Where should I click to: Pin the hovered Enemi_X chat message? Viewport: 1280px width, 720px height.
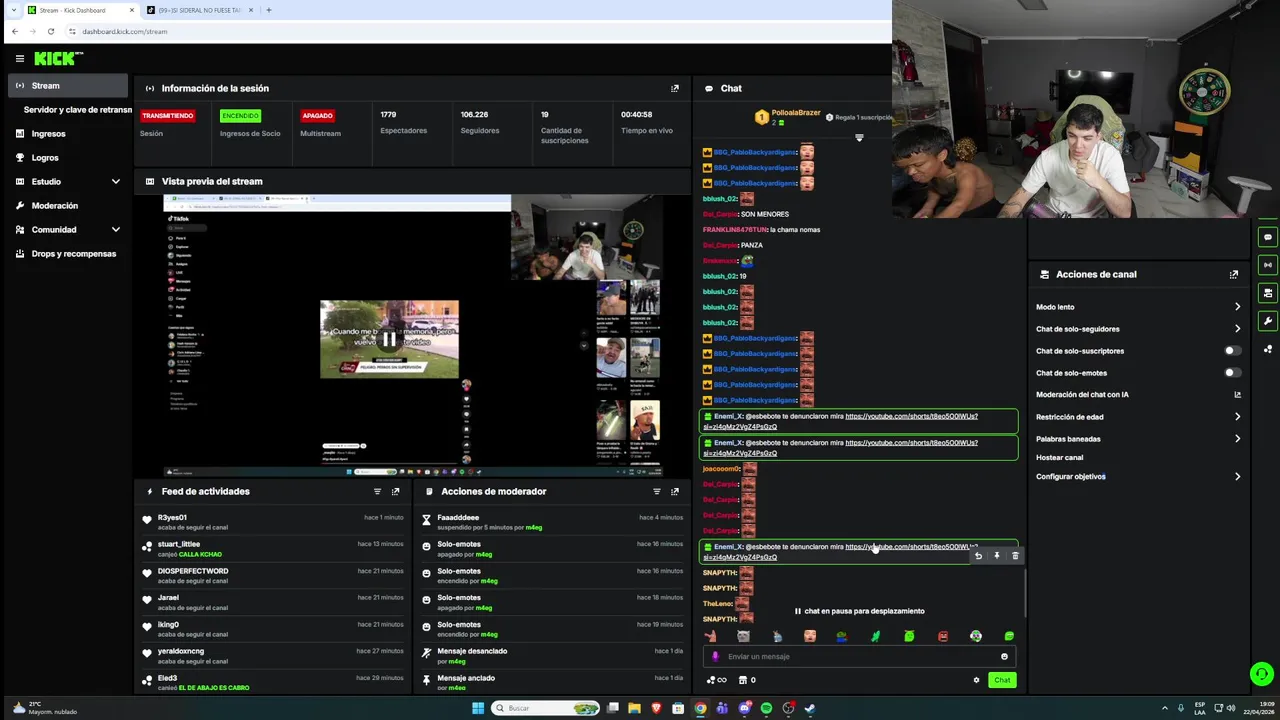coord(996,556)
